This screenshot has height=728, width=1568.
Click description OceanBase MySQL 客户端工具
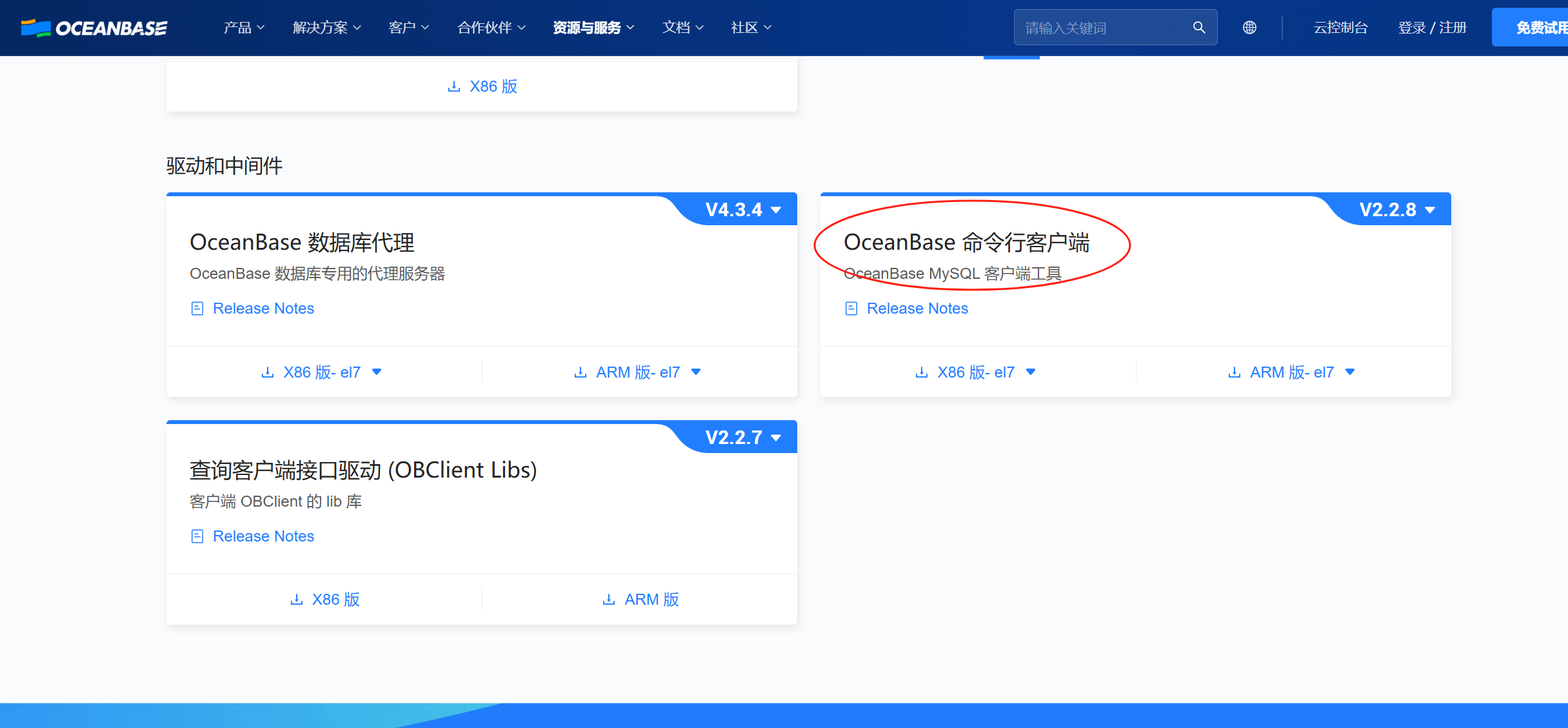(x=953, y=274)
